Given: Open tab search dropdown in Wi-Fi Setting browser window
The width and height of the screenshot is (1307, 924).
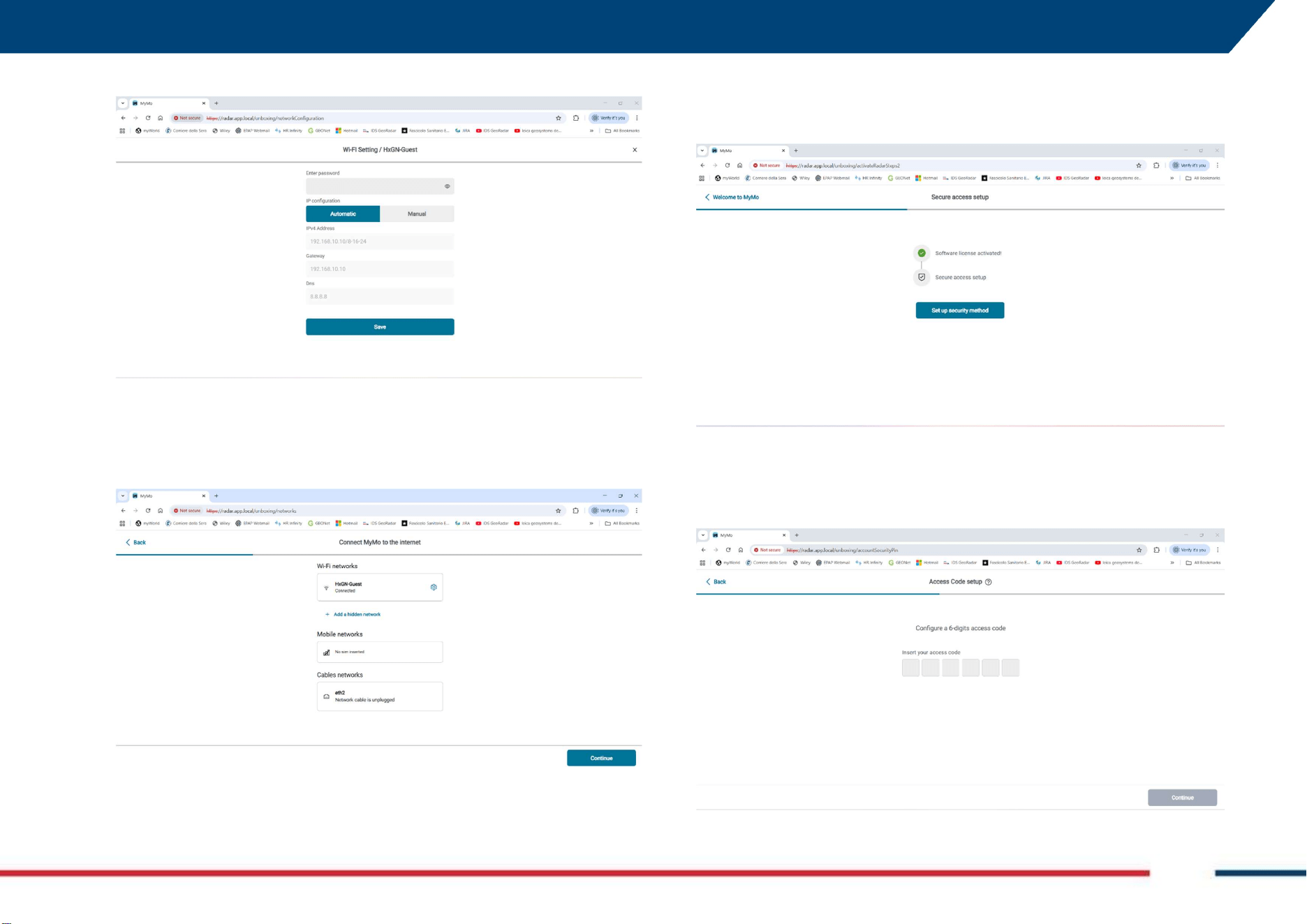Looking at the screenshot, I should 123,103.
